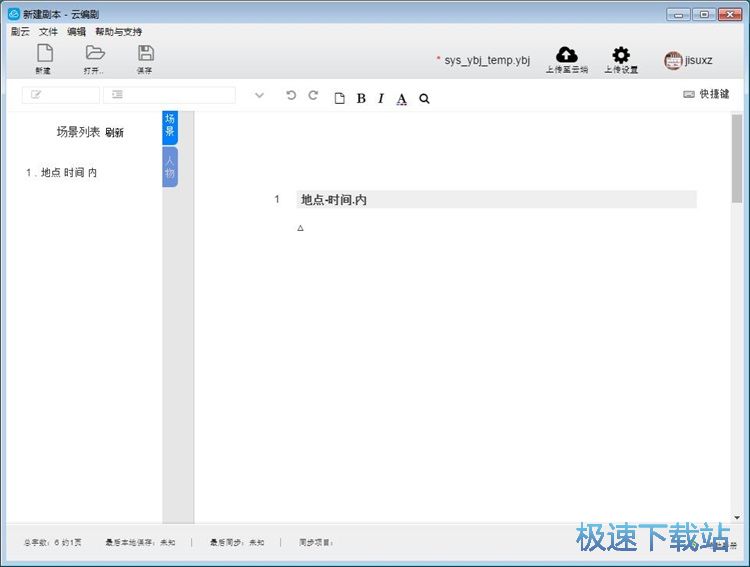Open the search magnifier tool
The image size is (750, 567).
click(424, 98)
